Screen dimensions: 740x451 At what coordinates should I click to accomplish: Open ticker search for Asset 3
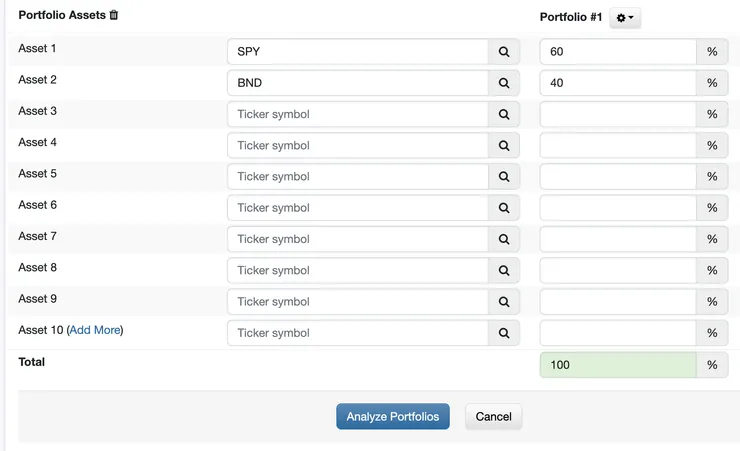coord(504,114)
